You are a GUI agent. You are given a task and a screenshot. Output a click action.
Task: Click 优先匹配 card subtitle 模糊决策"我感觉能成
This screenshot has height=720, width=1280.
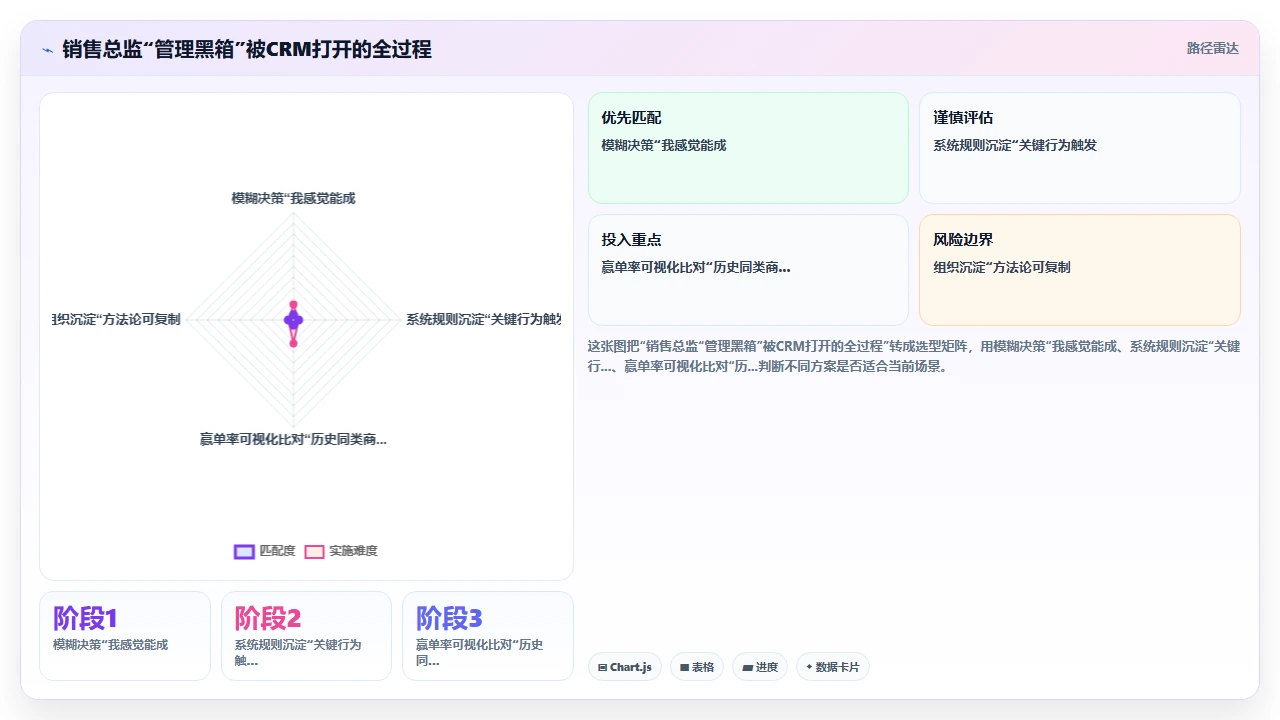664,145
